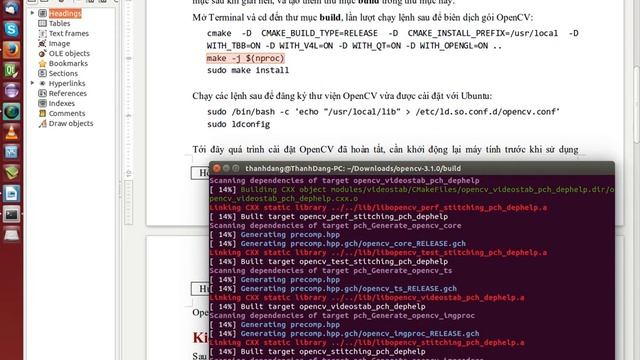The width and height of the screenshot is (640, 360).
Task: Click the 'sudo /bin/bash -c' command line
Action: tap(383, 112)
